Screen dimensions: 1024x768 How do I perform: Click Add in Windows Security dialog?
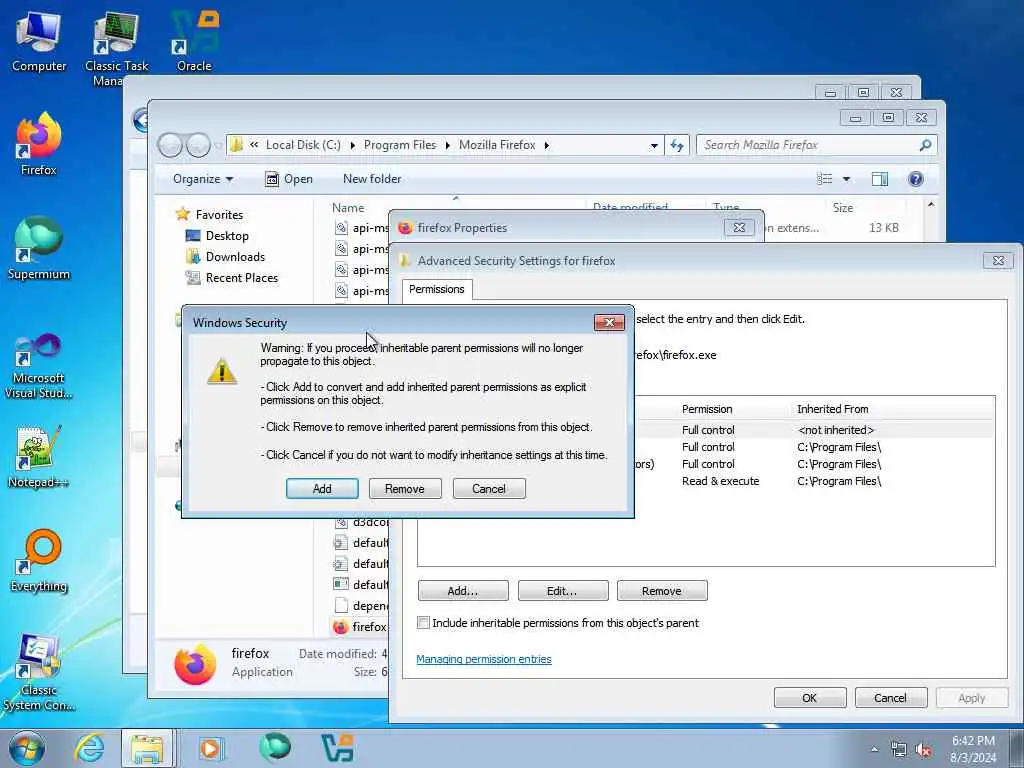(322, 488)
